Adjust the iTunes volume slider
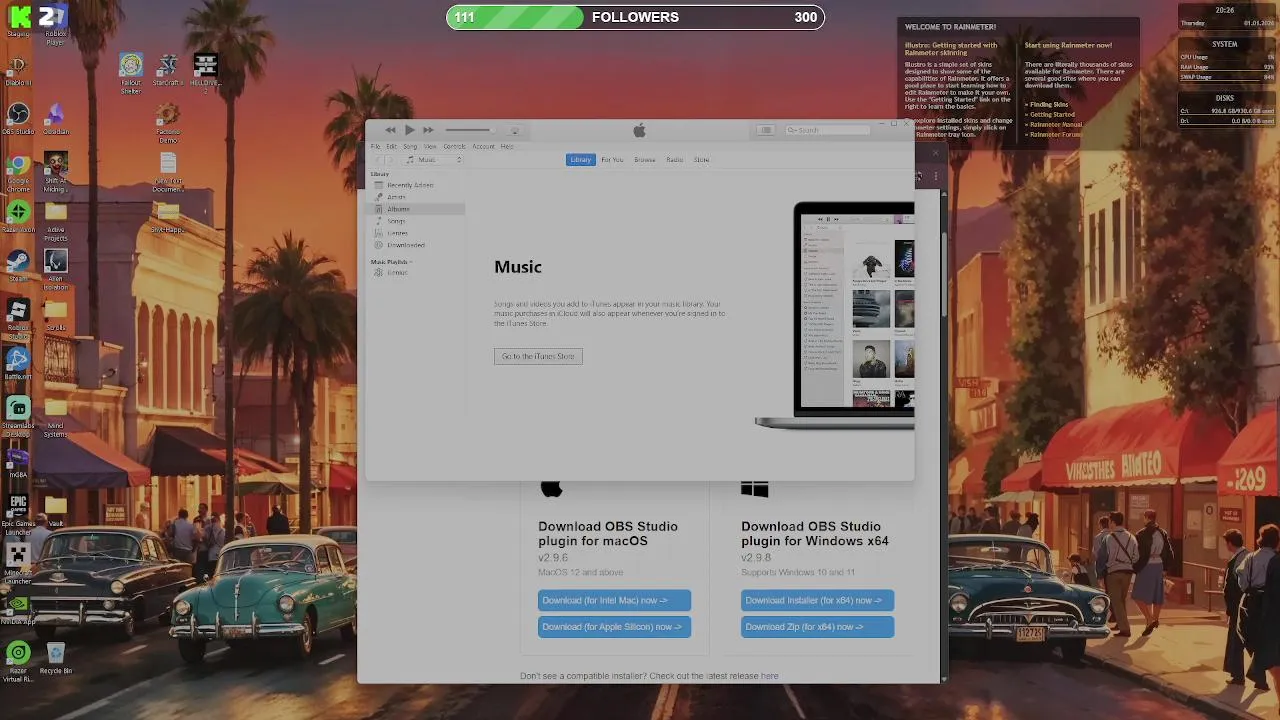The width and height of the screenshot is (1280, 720). [x=469, y=130]
